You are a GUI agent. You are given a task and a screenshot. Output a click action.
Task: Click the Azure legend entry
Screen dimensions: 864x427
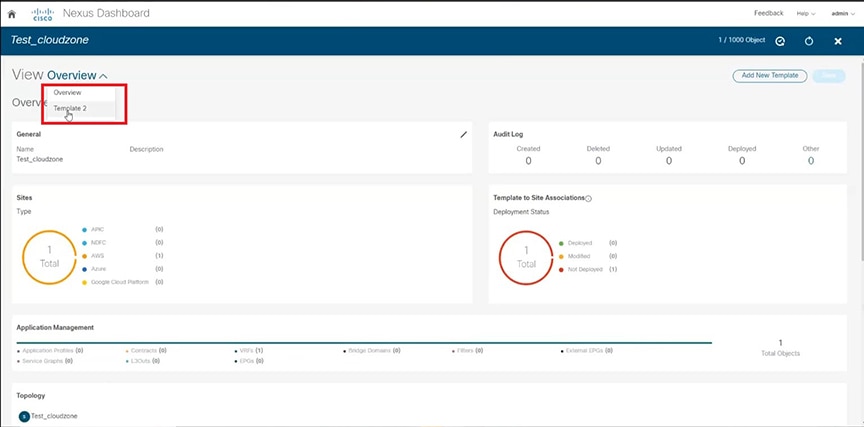pyautogui.click(x=122, y=269)
